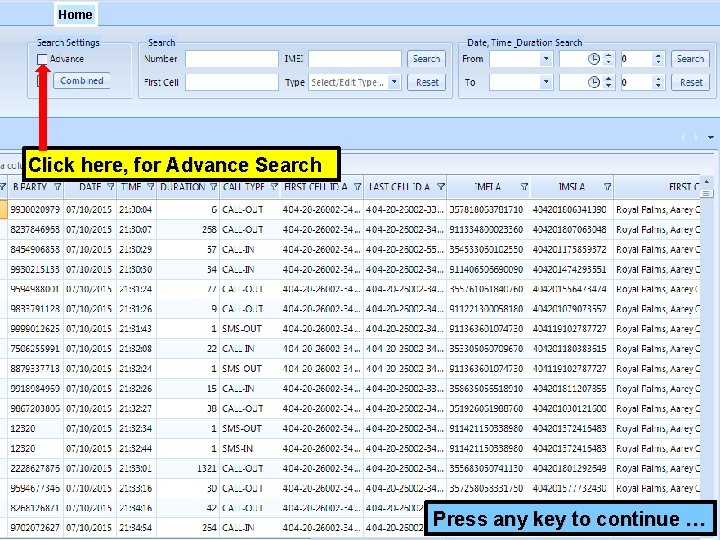Click the clock icon in To time field
Image resolution: width=720 pixels, height=540 pixels.
[x=594, y=82]
